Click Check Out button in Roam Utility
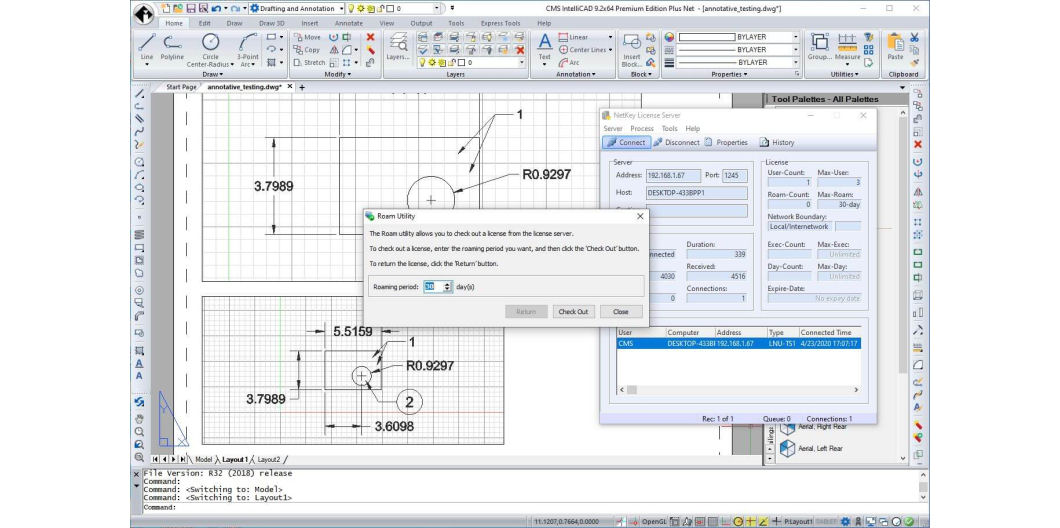 [x=573, y=312]
